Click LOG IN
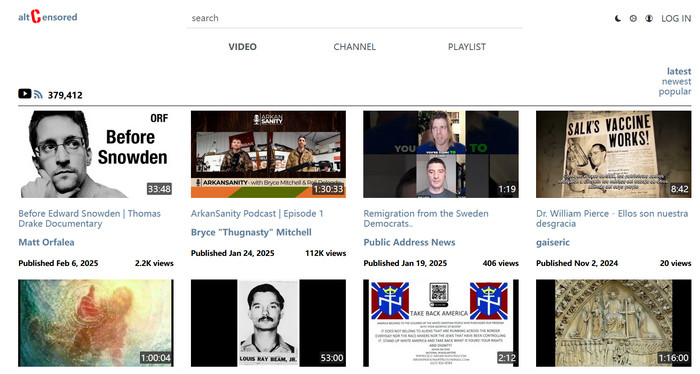700x374 pixels. pos(676,18)
